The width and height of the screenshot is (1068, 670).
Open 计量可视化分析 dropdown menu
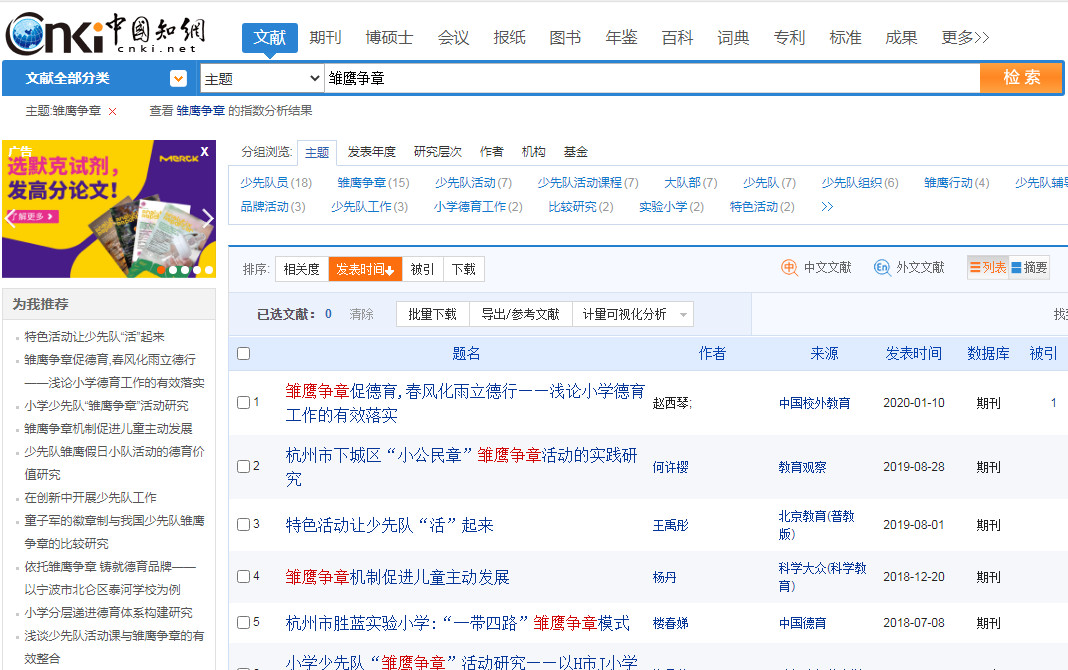click(x=684, y=314)
